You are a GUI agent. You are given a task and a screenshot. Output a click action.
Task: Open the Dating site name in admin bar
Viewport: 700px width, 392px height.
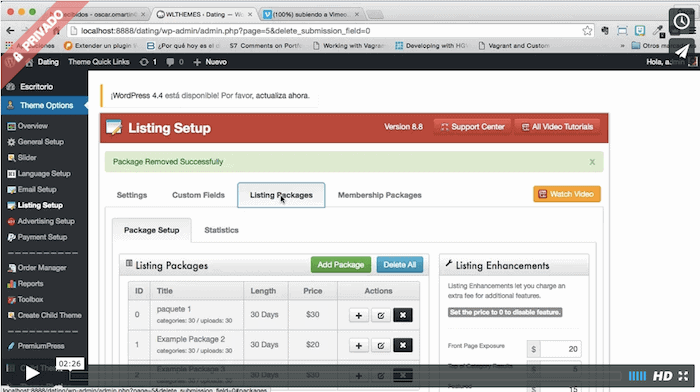click(x=48, y=62)
